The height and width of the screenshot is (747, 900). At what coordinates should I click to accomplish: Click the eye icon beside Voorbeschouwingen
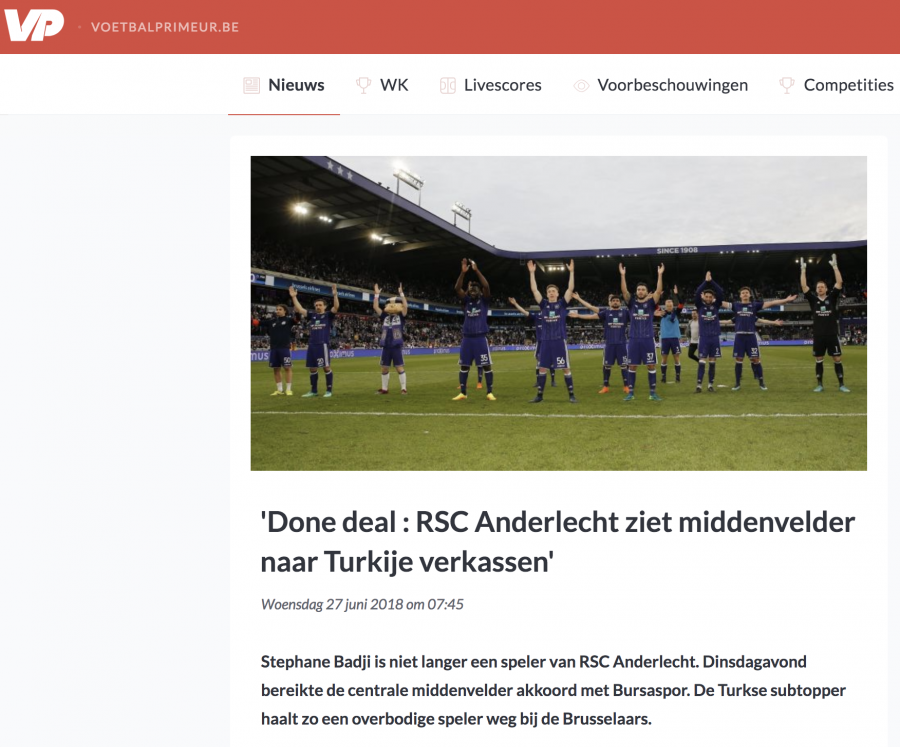581,86
